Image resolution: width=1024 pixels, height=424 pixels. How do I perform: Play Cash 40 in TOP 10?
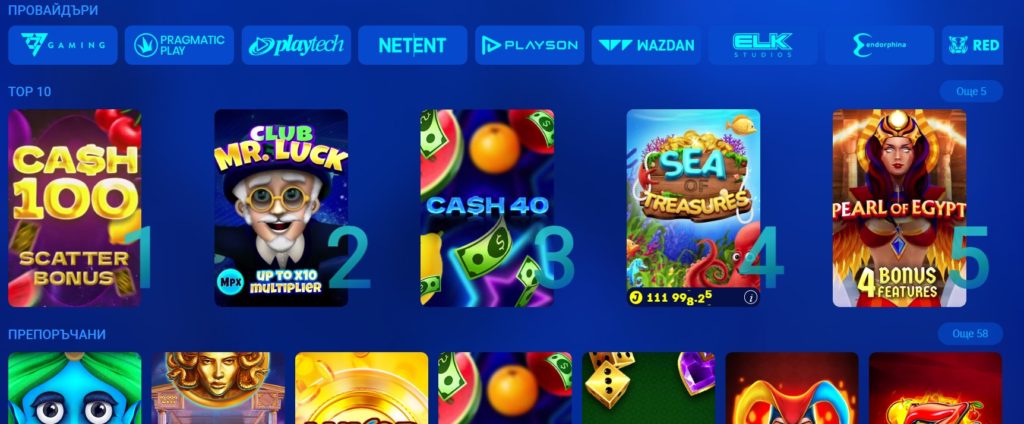click(487, 208)
